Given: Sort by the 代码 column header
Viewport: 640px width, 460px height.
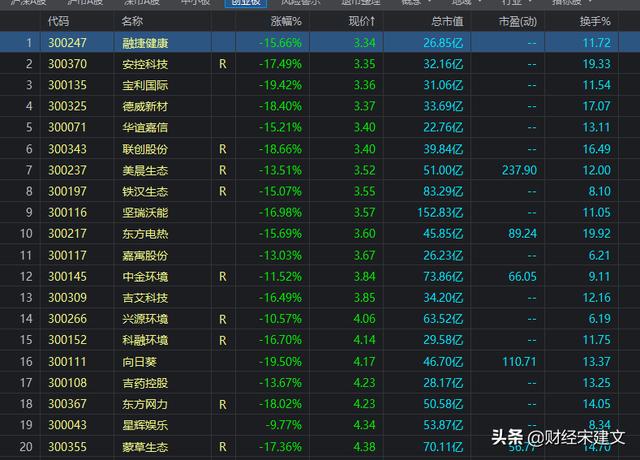Looking at the screenshot, I should pyautogui.click(x=58, y=21).
